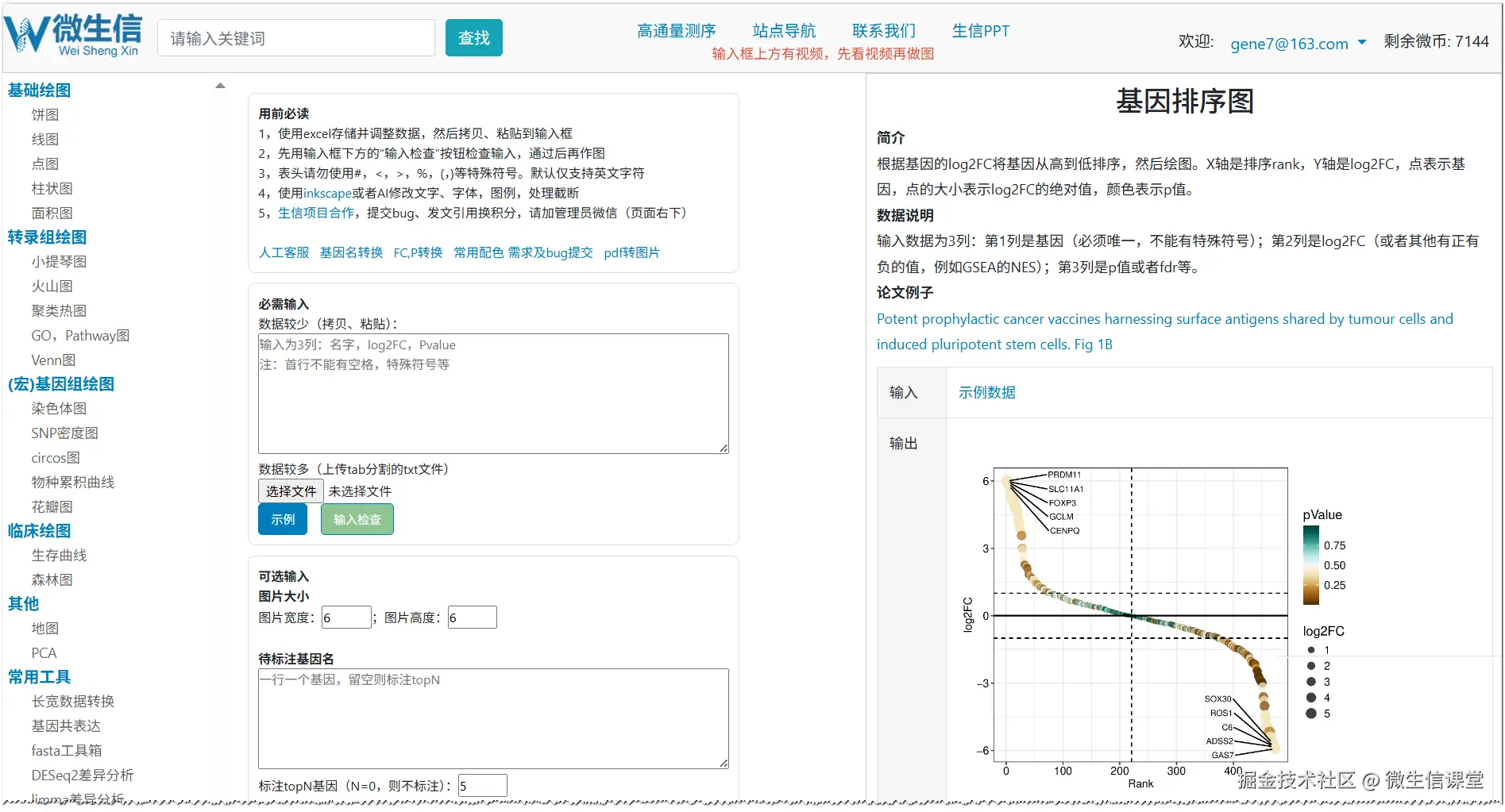Select 其他 section header
The image size is (1505, 812).
(x=24, y=604)
